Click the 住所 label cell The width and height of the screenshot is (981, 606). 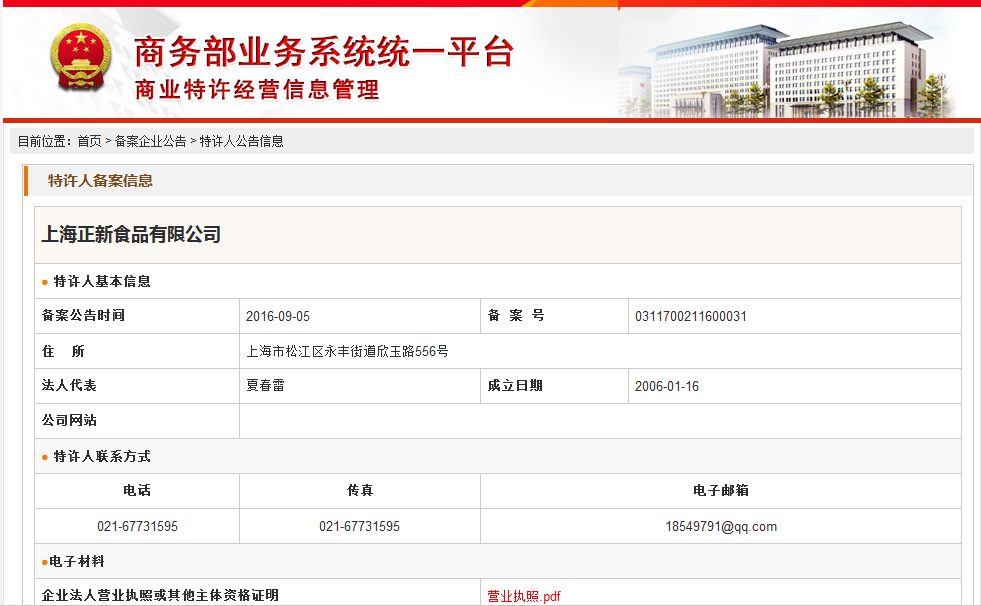pos(138,351)
